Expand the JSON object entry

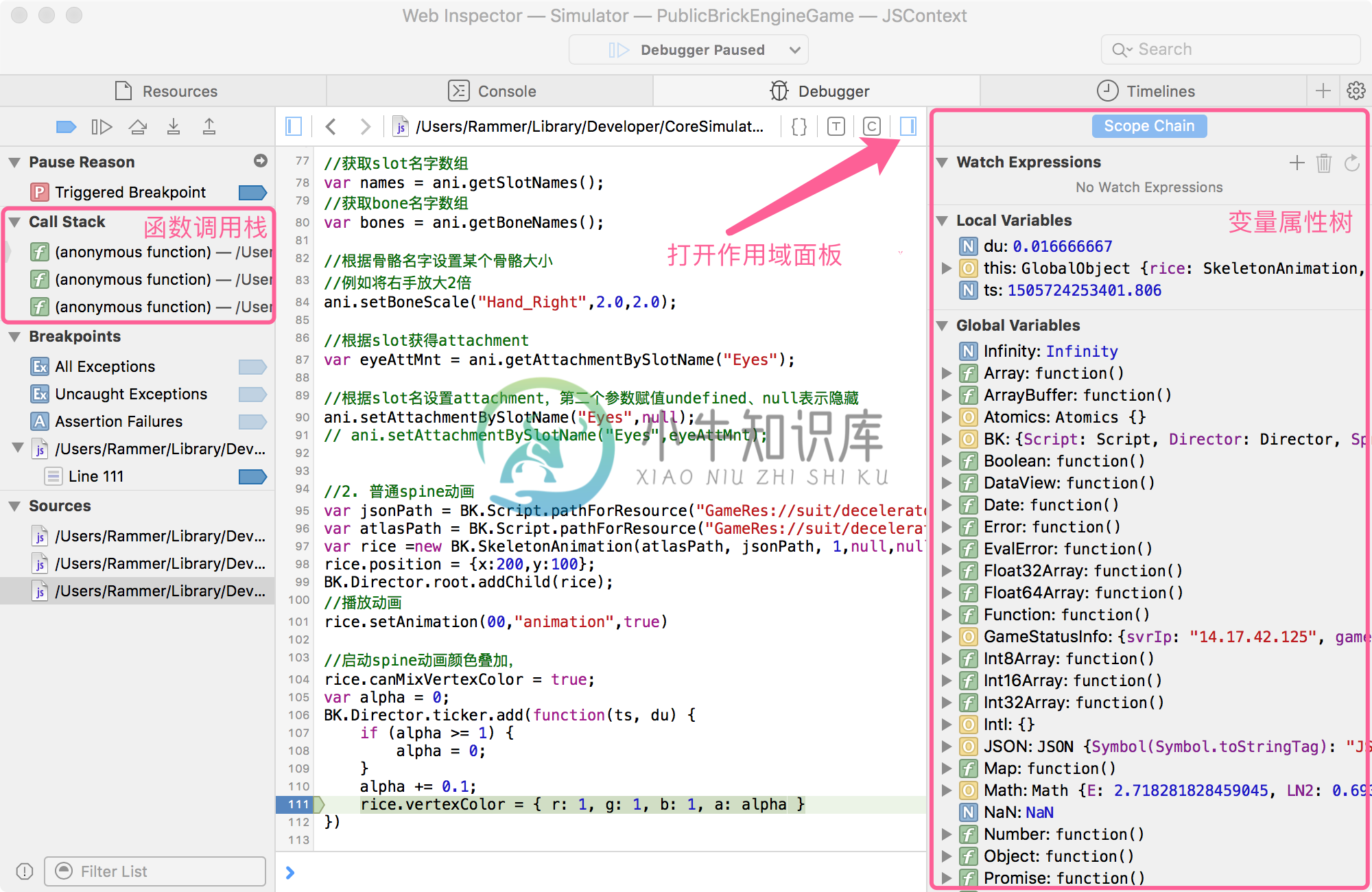pyautogui.click(x=947, y=747)
